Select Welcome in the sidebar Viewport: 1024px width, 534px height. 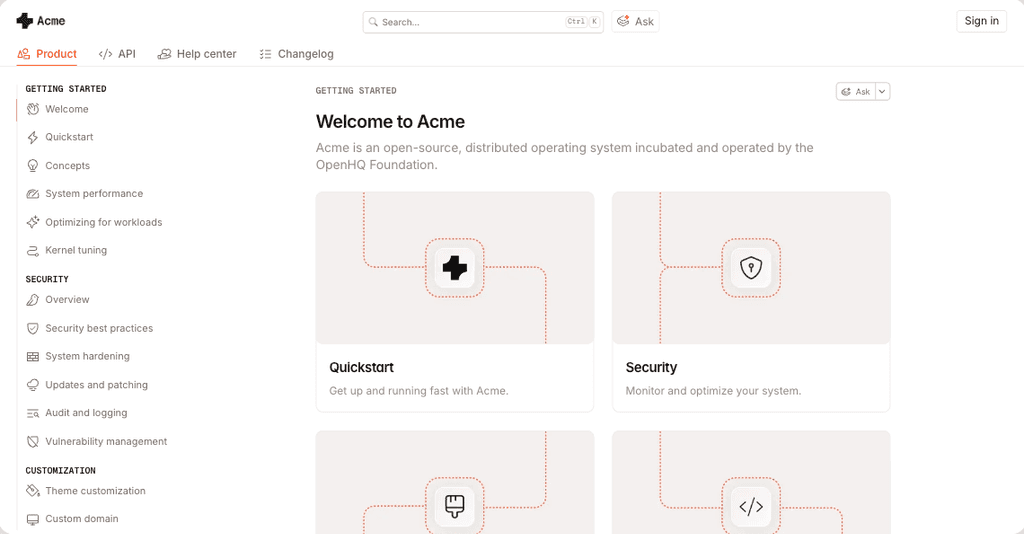click(x=67, y=109)
